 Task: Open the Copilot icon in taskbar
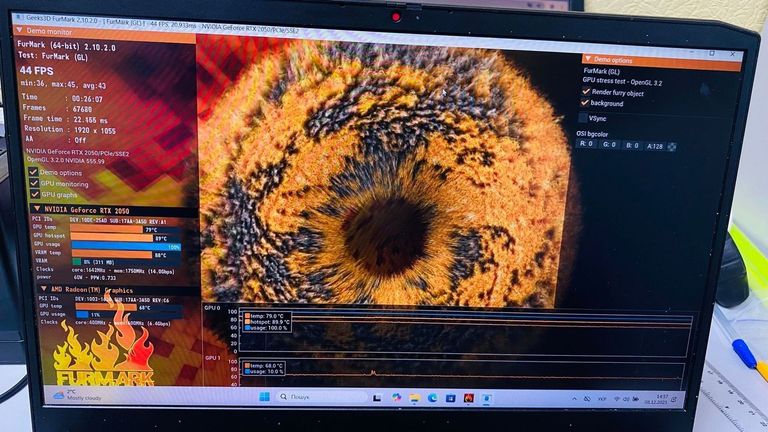pyautogui.click(x=397, y=397)
